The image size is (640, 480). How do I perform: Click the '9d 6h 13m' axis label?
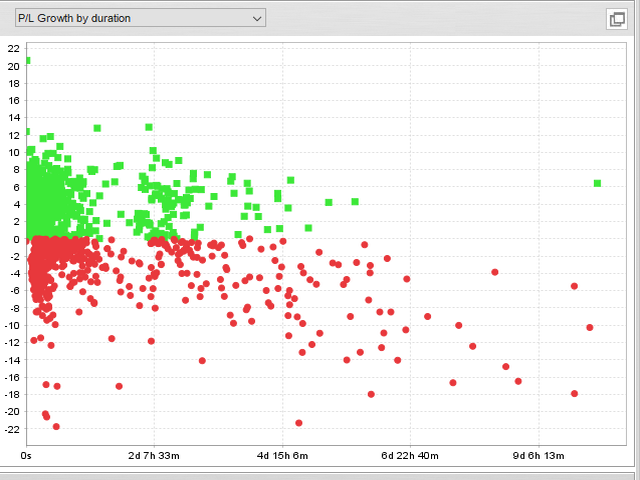[x=538, y=456]
